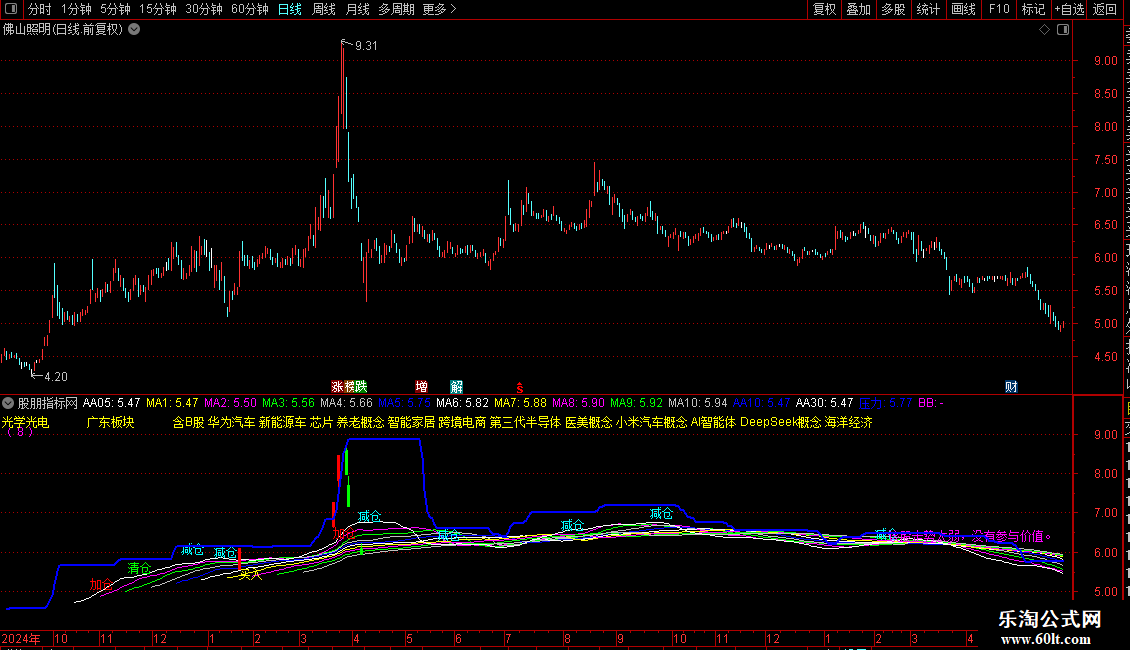The image size is (1130, 650).
Task: Click the 华为汽车 concept tag
Action: pyautogui.click(x=231, y=422)
